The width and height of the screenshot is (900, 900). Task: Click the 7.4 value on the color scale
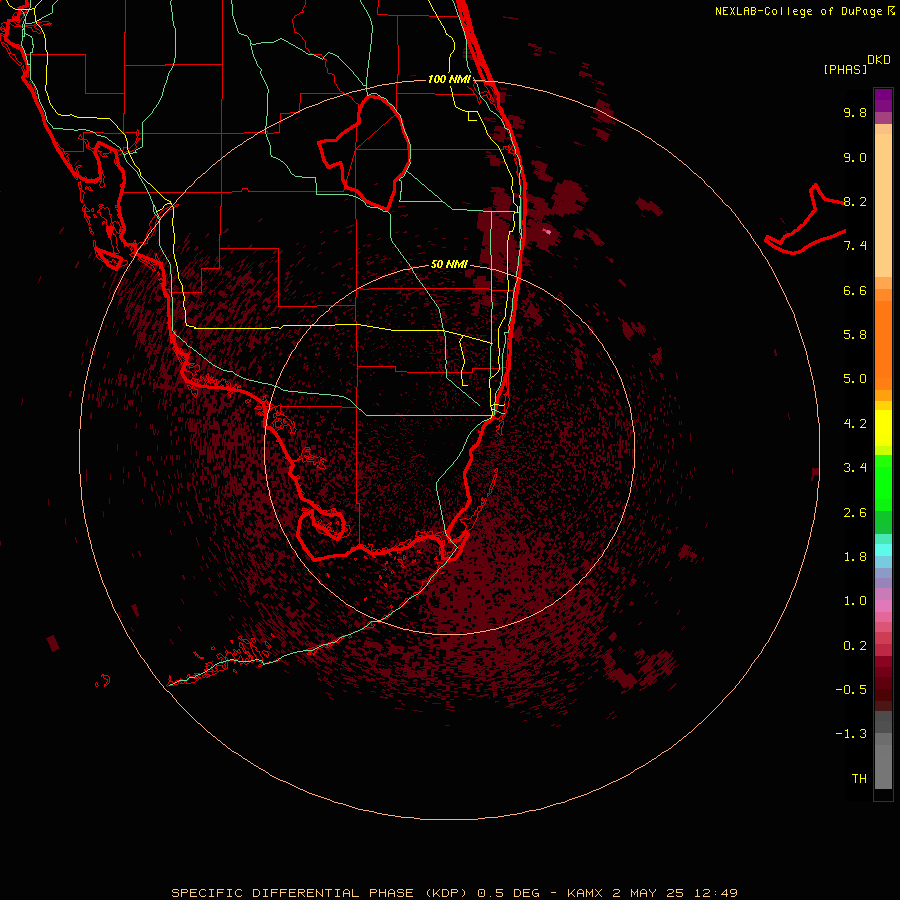pyautogui.click(x=855, y=246)
